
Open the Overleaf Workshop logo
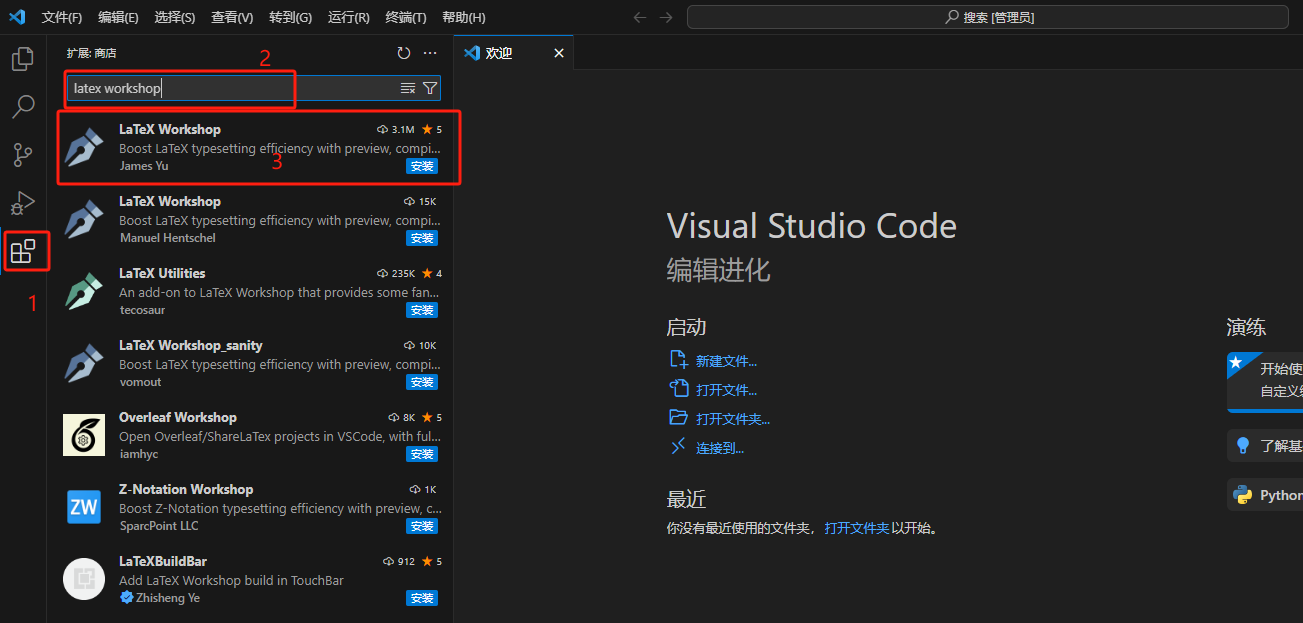pyautogui.click(x=84, y=435)
